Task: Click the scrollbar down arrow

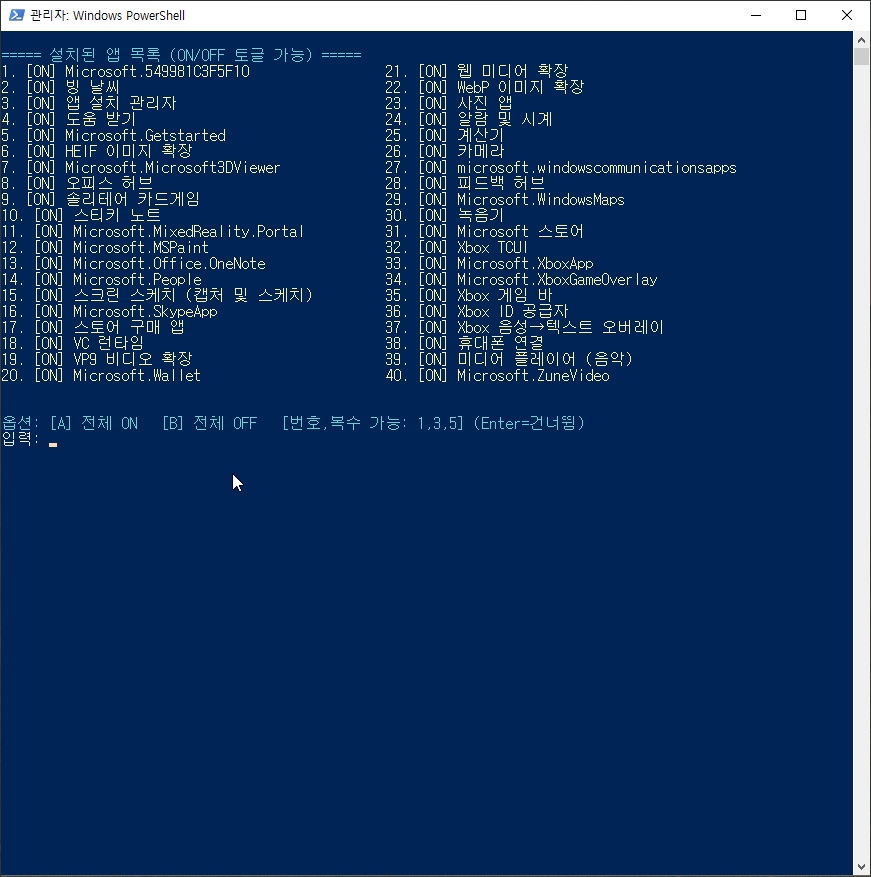Action: (861, 867)
